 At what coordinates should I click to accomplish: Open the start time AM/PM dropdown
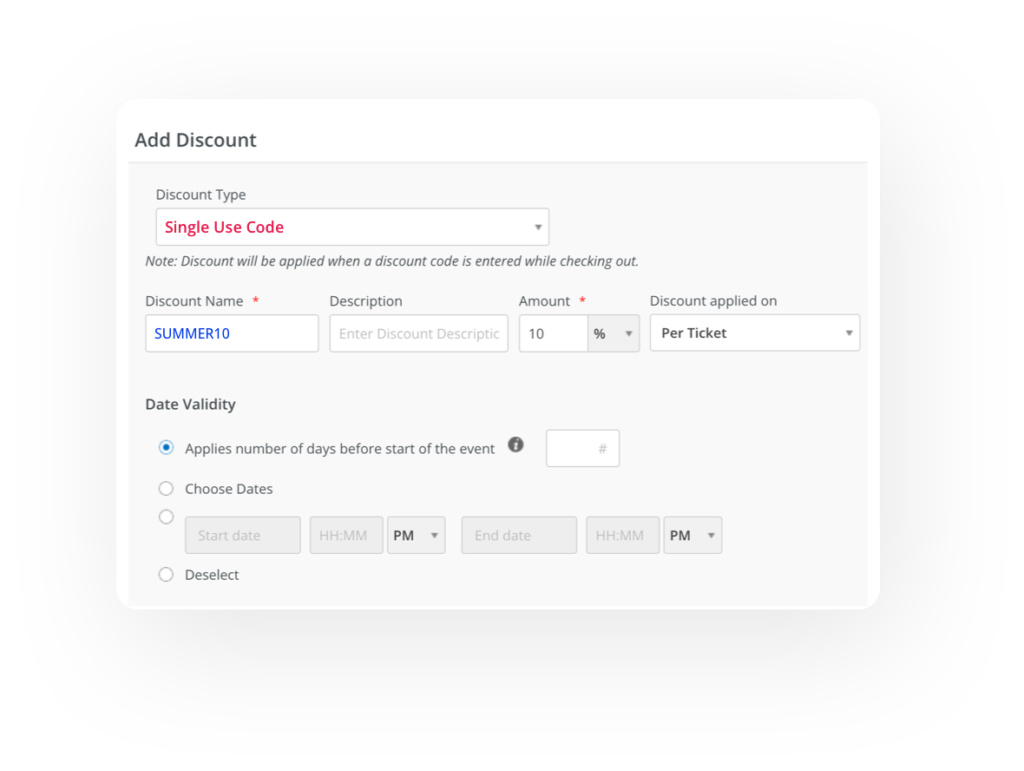416,536
